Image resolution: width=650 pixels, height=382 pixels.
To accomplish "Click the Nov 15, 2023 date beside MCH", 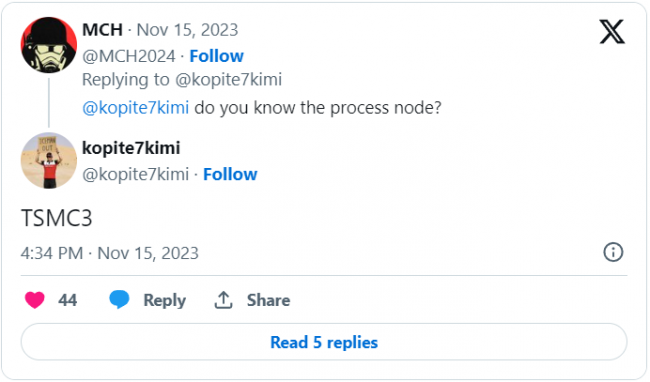I will tap(187, 30).
